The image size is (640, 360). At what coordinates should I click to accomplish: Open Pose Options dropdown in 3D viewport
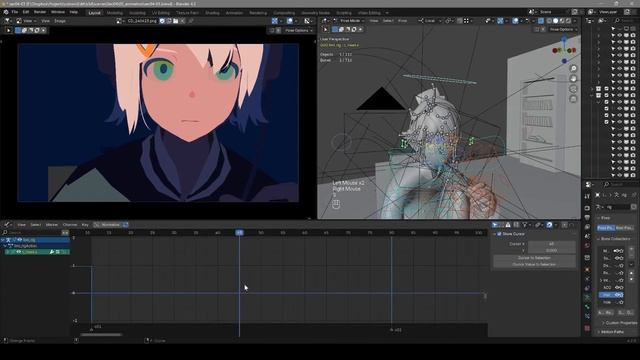coord(563,29)
